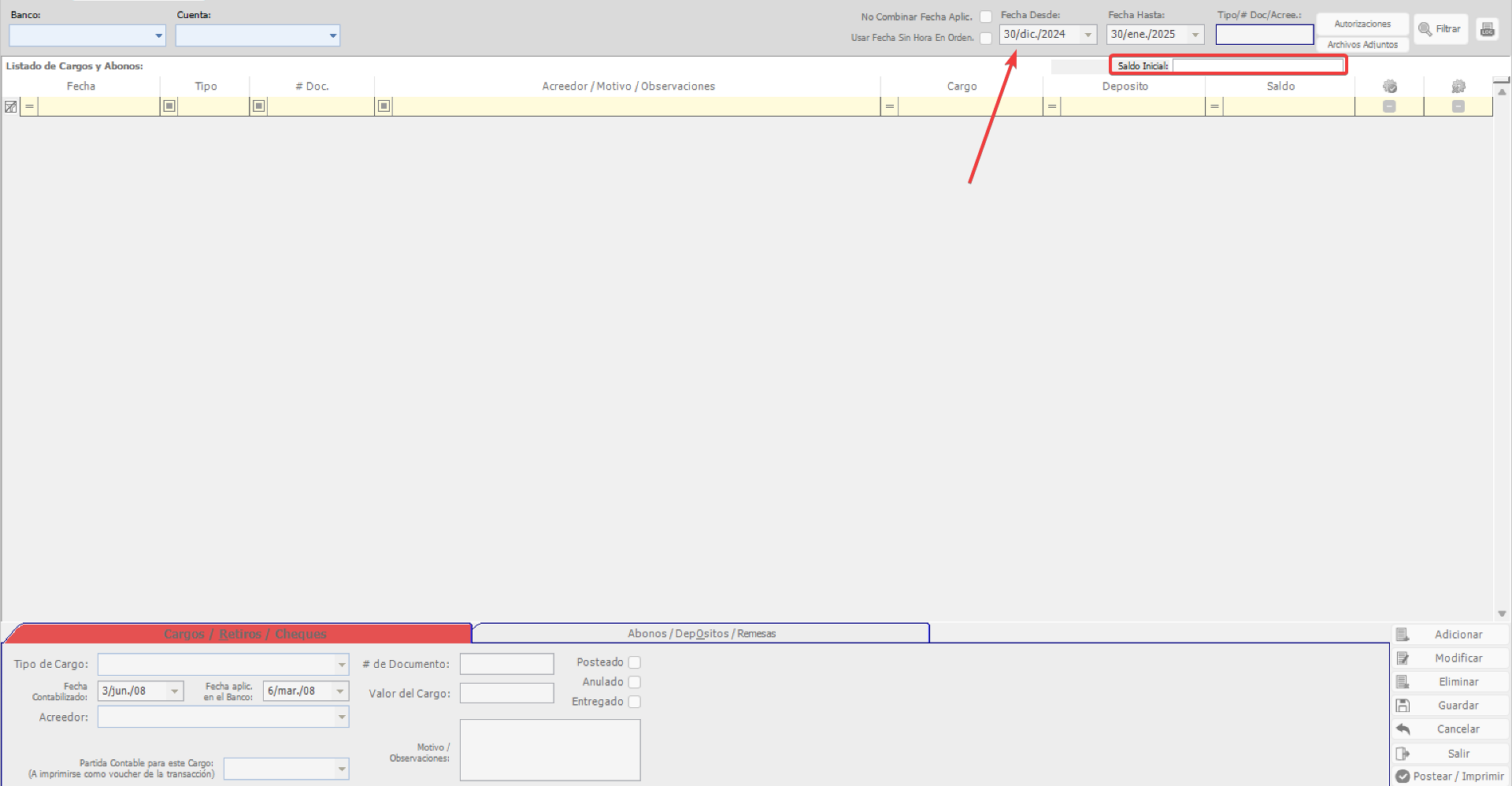Toggle the Anulado checkbox

(635, 682)
